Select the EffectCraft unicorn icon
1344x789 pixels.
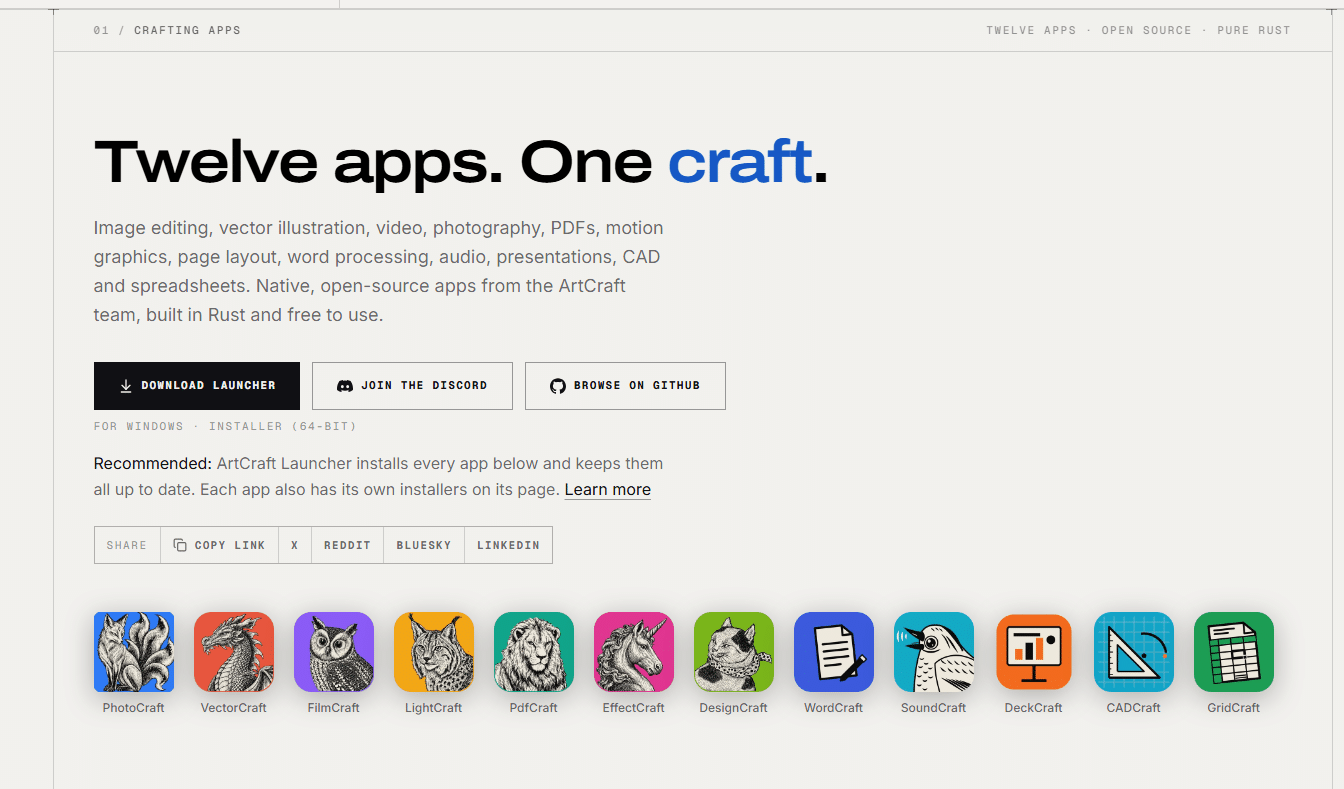tap(634, 652)
